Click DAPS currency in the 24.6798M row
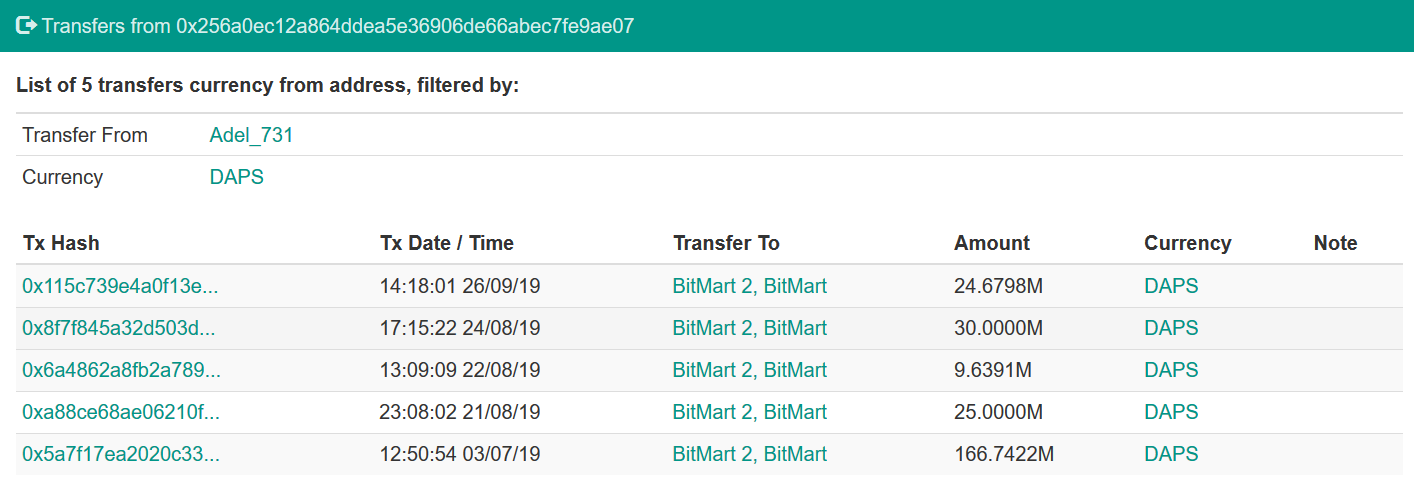 click(x=1171, y=286)
